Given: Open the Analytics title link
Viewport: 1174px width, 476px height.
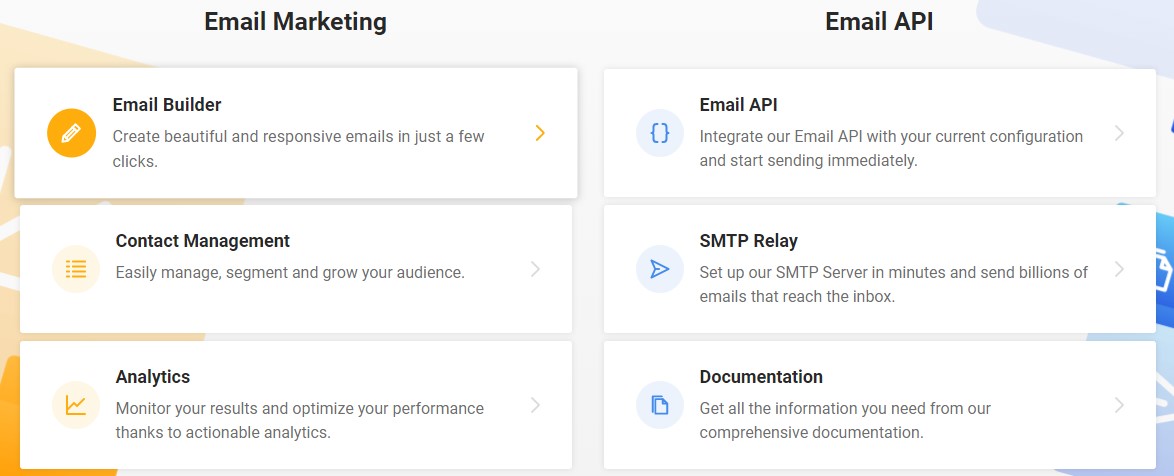Looking at the screenshot, I should 153,377.
